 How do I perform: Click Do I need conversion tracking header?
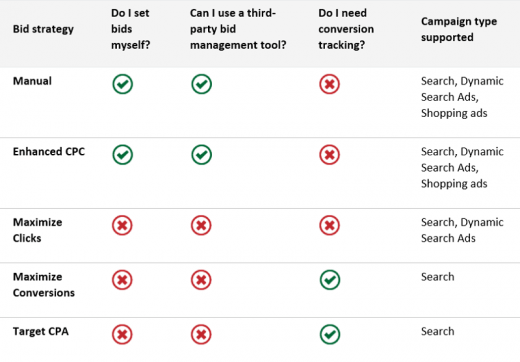point(346,29)
